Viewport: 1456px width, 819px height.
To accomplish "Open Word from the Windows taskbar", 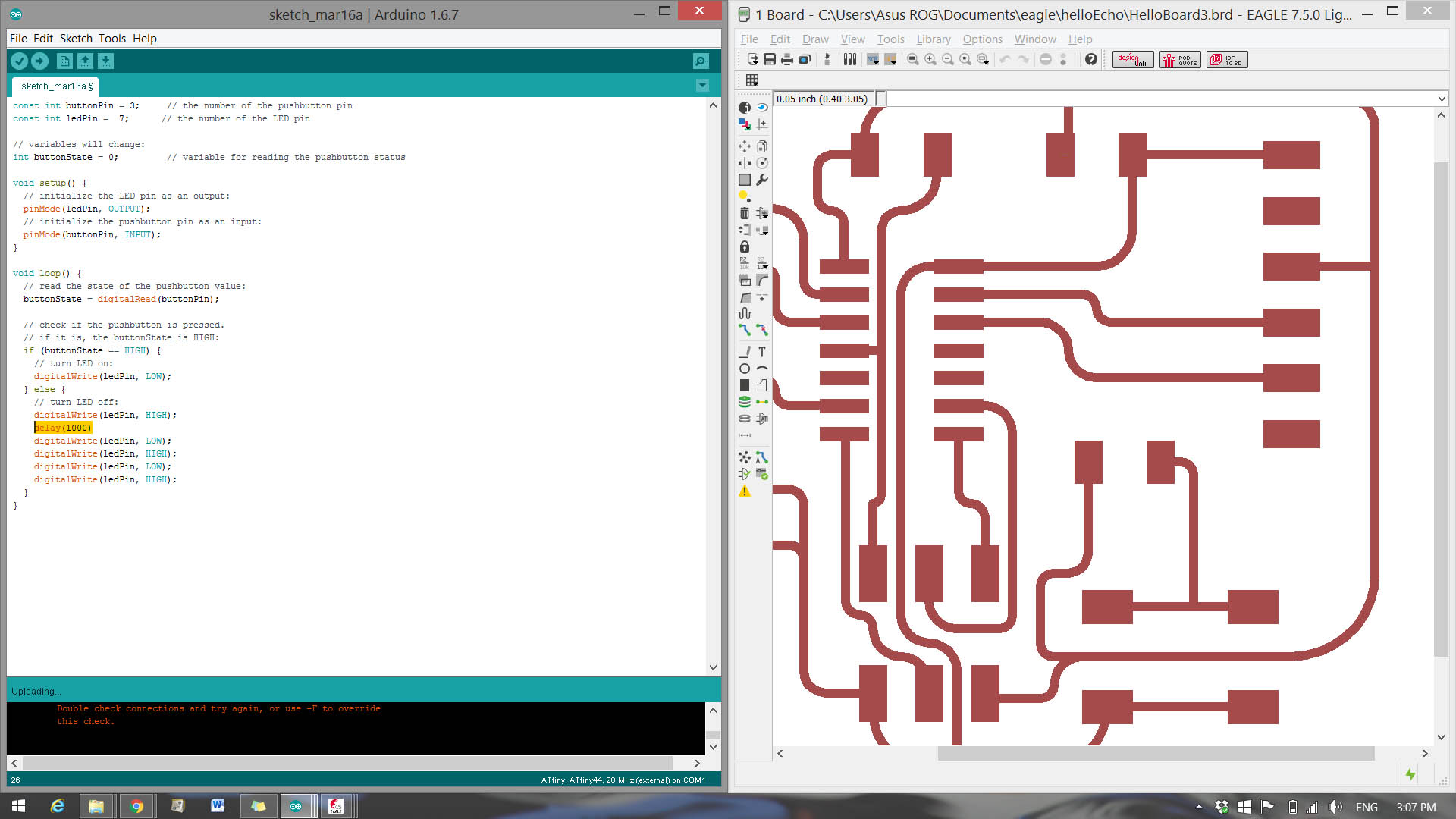I will coord(218,806).
